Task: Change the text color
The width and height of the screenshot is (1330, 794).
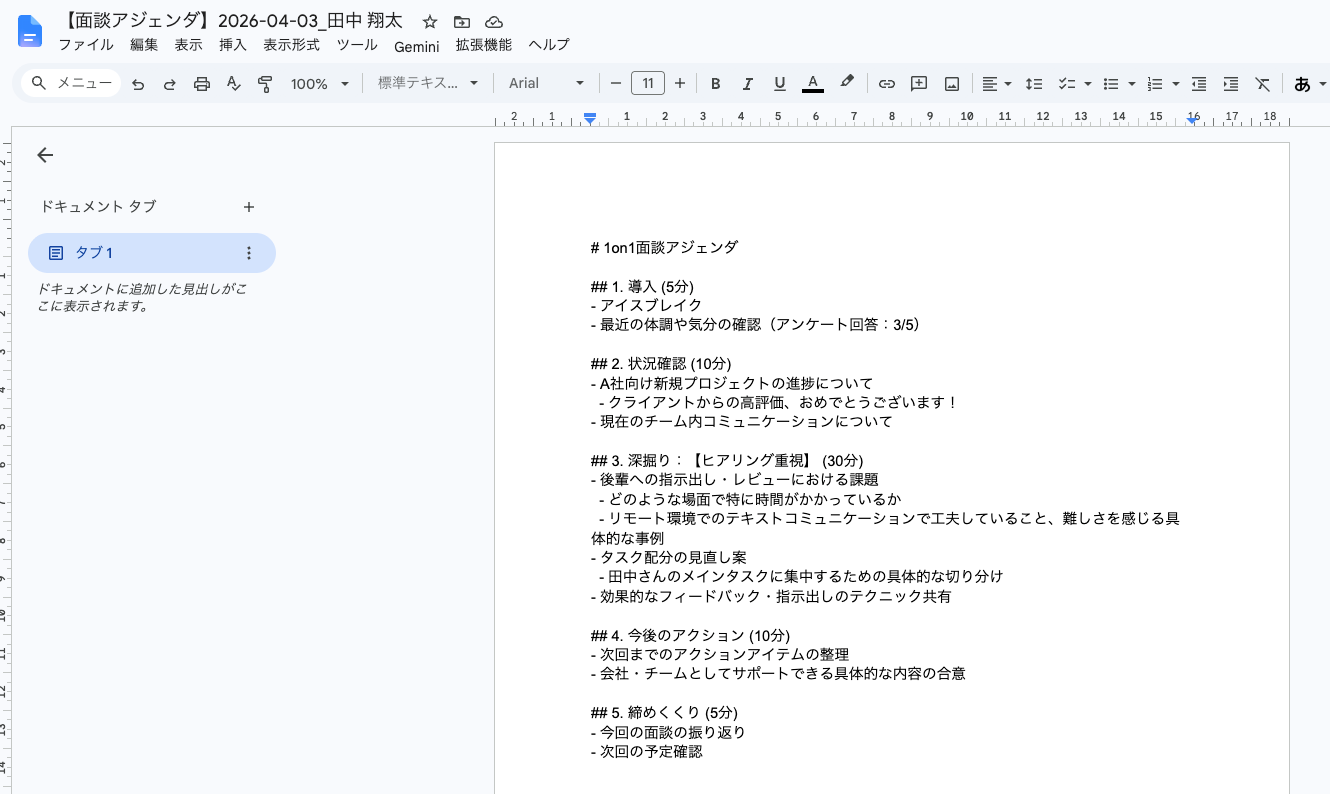Action: point(813,84)
